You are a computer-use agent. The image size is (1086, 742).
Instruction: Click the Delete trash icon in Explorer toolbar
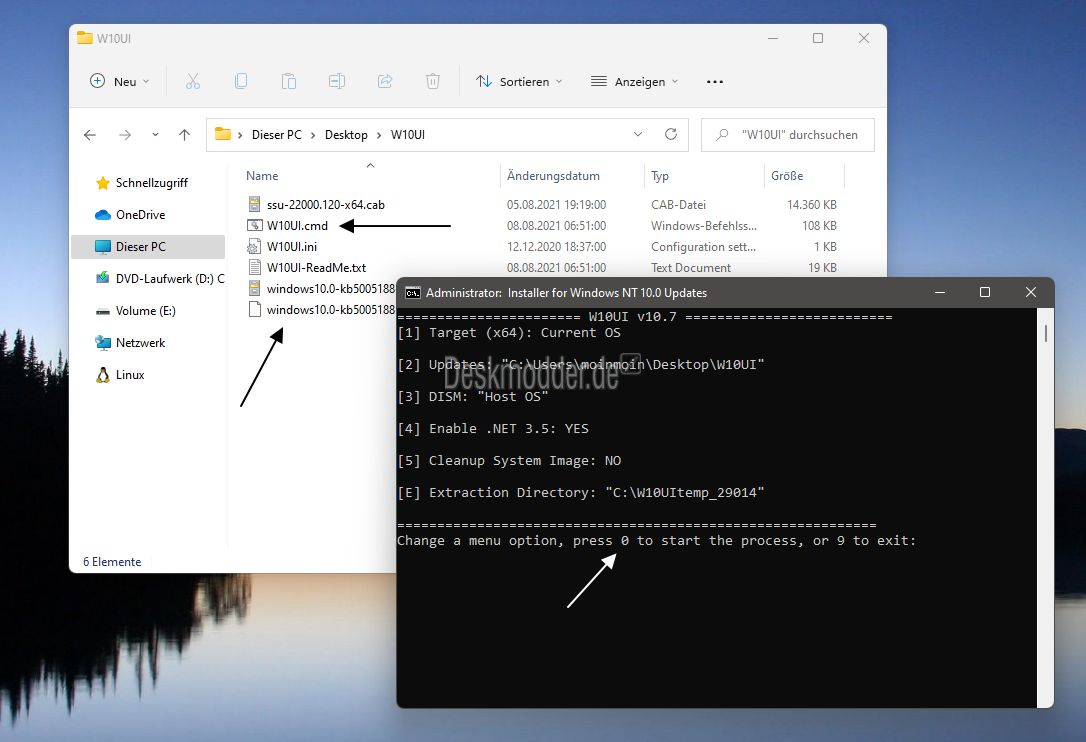433,82
